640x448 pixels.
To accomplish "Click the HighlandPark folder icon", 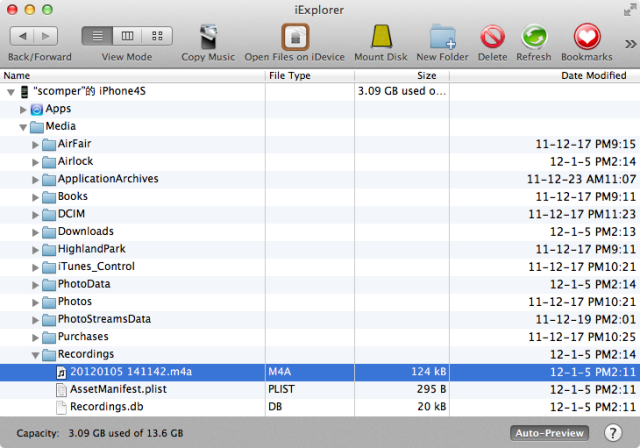I will 49,250.
